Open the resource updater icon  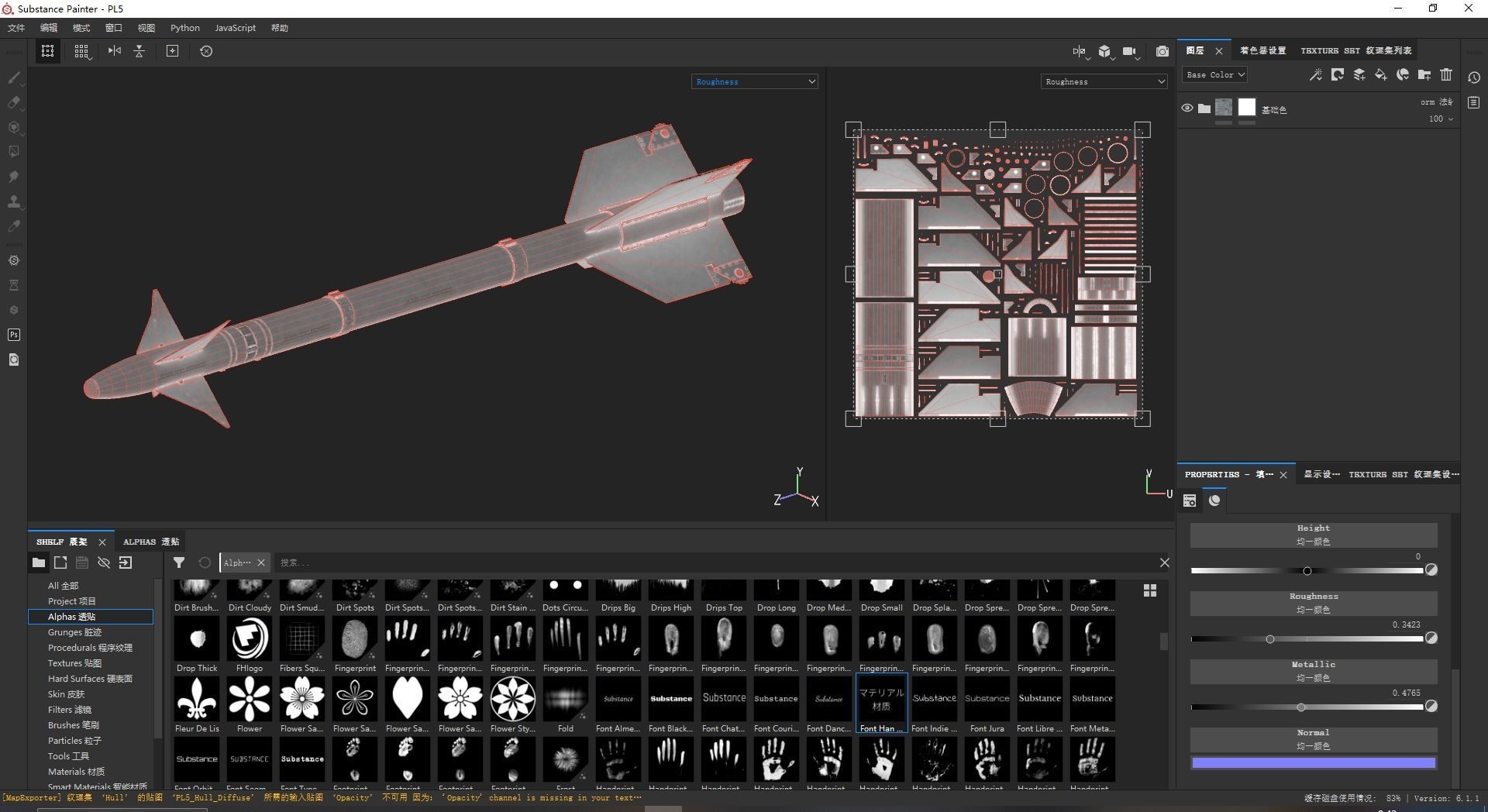(x=13, y=360)
